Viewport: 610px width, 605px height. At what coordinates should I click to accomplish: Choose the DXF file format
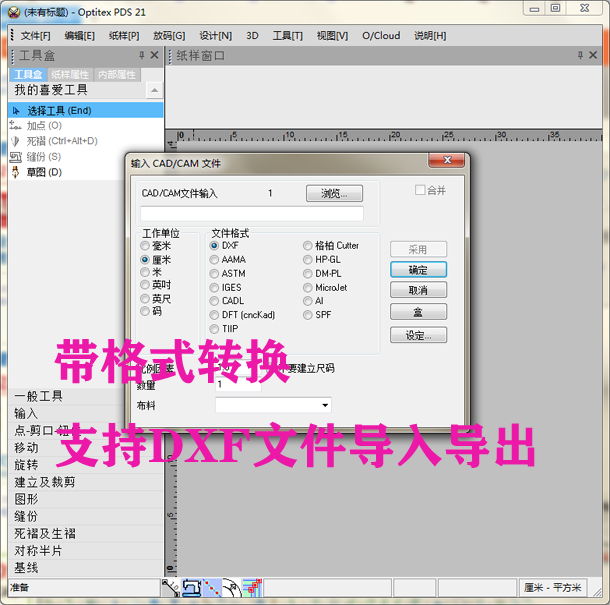(224, 246)
